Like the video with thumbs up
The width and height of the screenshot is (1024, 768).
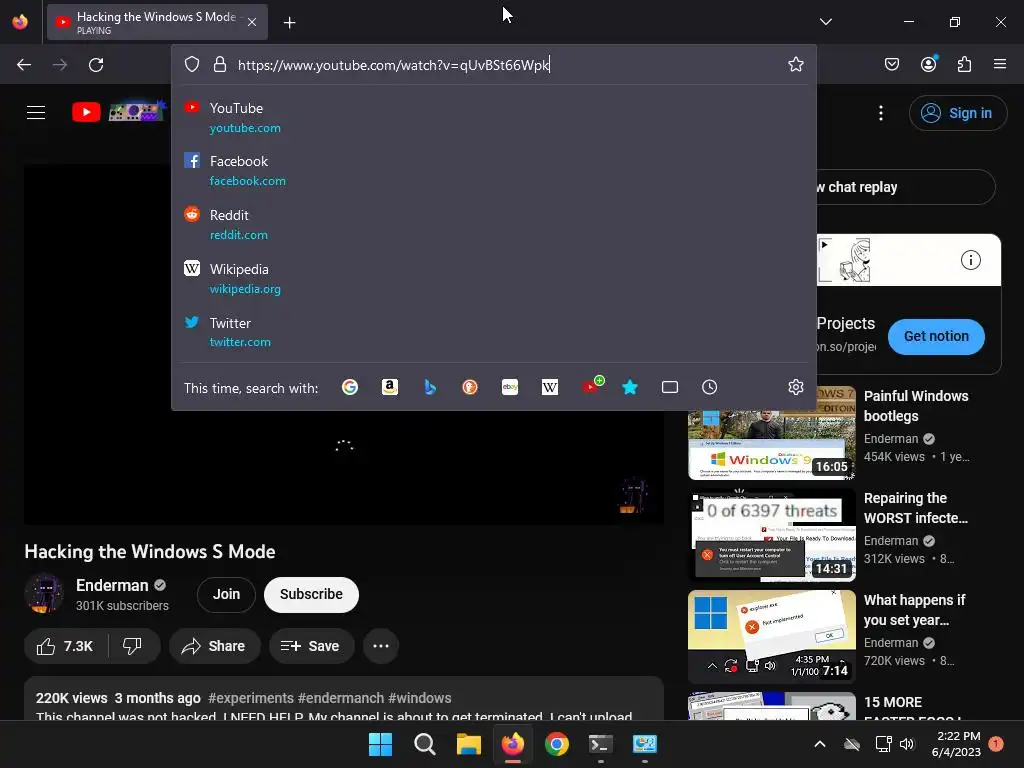click(x=65, y=646)
